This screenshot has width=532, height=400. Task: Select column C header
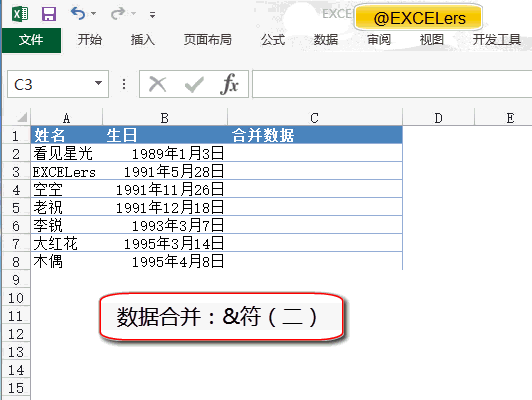click(315, 118)
